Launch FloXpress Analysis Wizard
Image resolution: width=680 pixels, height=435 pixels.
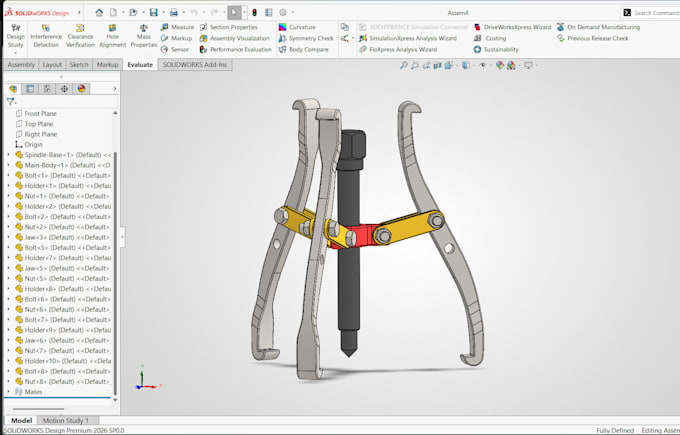coord(398,49)
